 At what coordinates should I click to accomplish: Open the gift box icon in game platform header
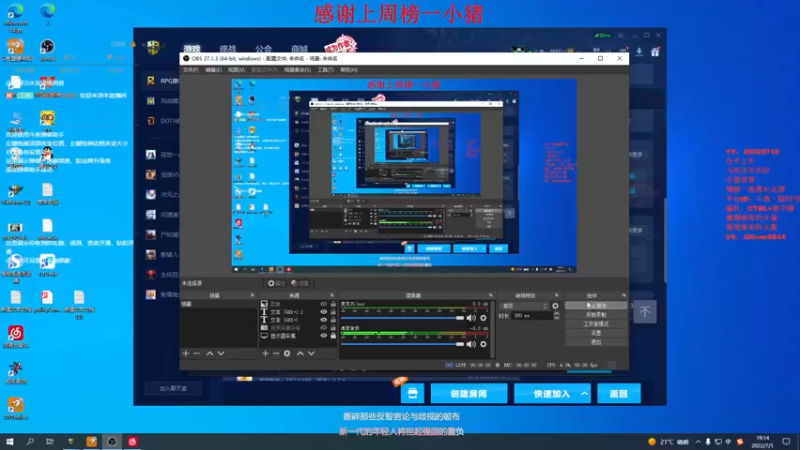click(655, 52)
